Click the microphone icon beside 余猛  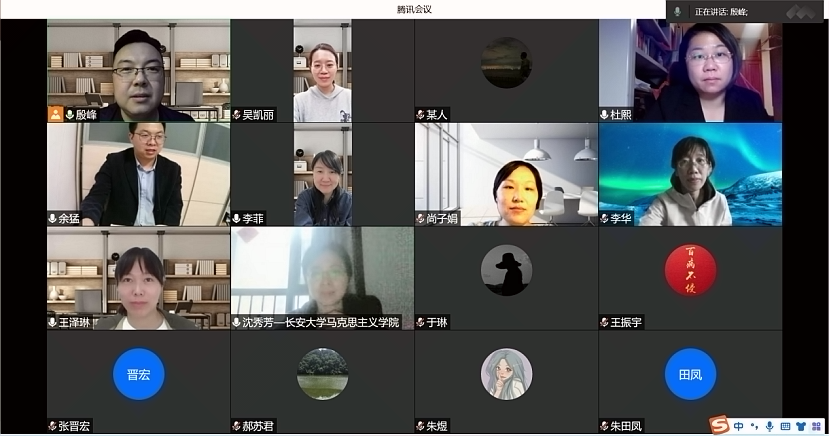(52, 219)
